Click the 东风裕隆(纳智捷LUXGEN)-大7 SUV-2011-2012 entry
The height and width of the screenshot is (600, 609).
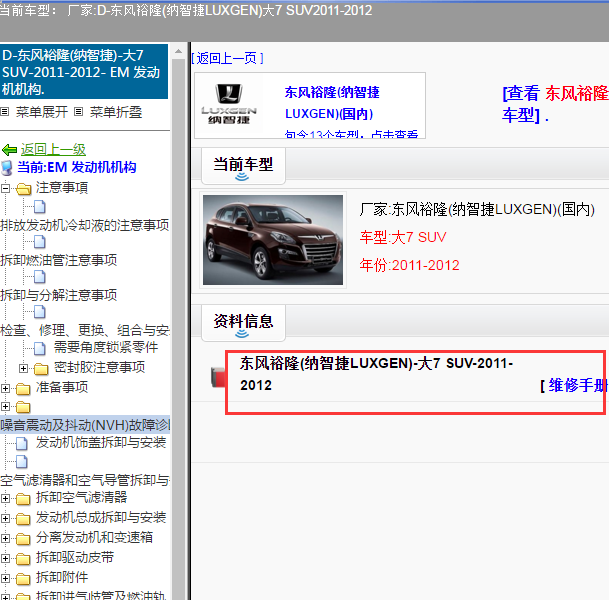point(376,374)
